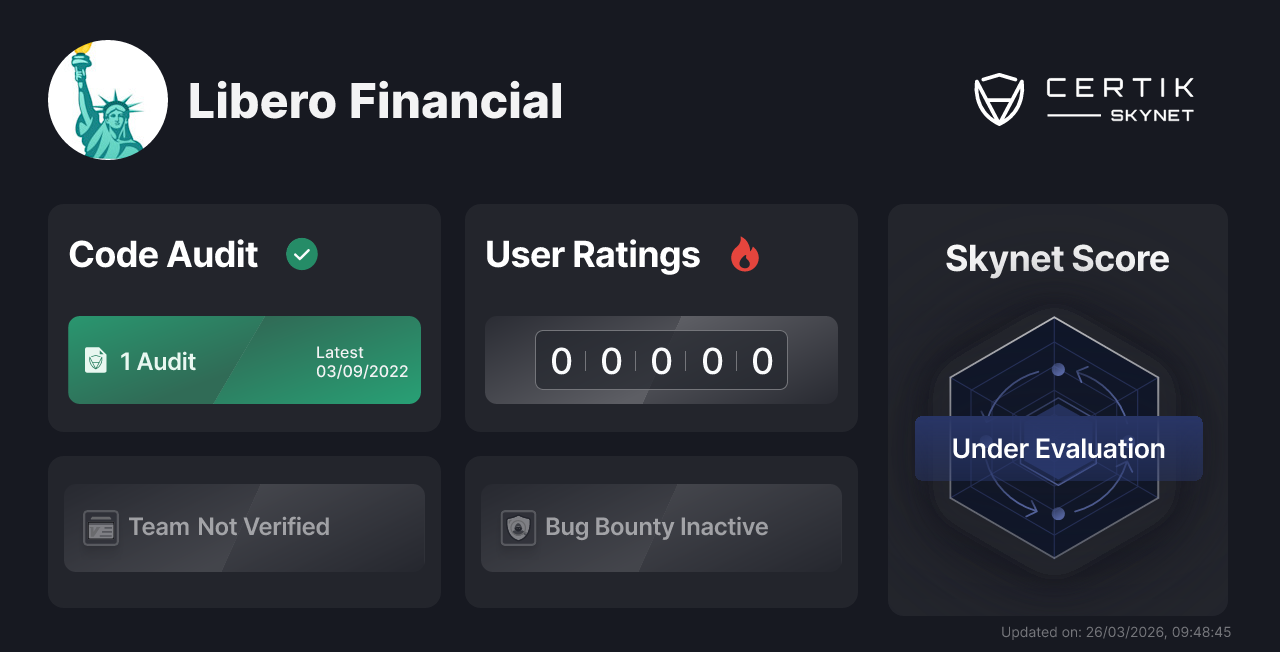Viewport: 1280px width, 652px height.
Task: Expand the User Ratings panel
Action: (661, 317)
